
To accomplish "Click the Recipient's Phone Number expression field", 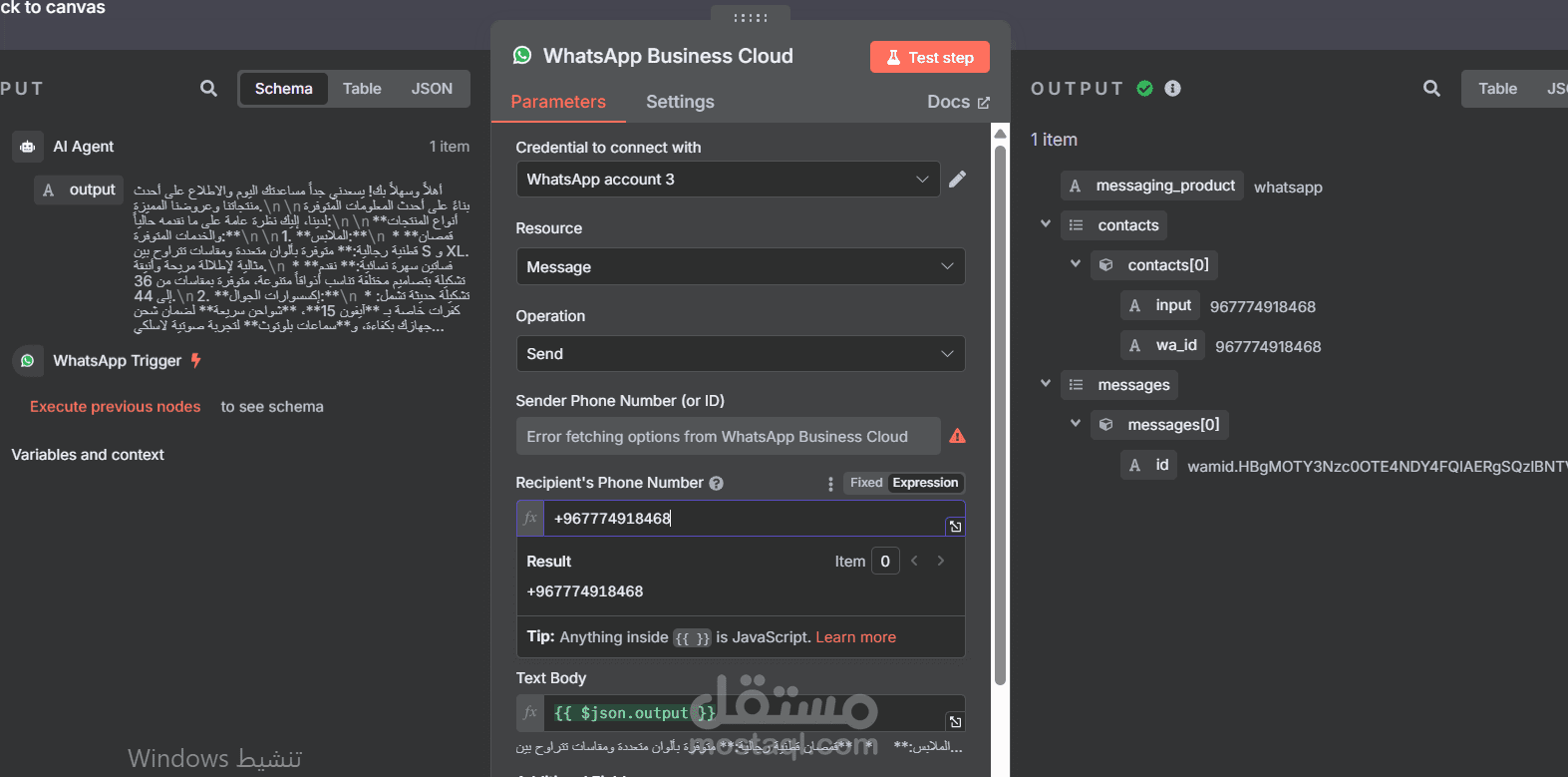I will tap(743, 518).
